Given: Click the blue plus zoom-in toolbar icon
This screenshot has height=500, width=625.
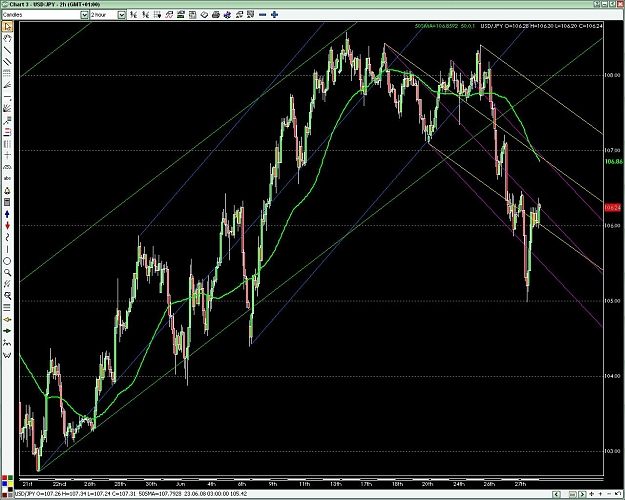Looking at the screenshot, I should coord(274,15).
